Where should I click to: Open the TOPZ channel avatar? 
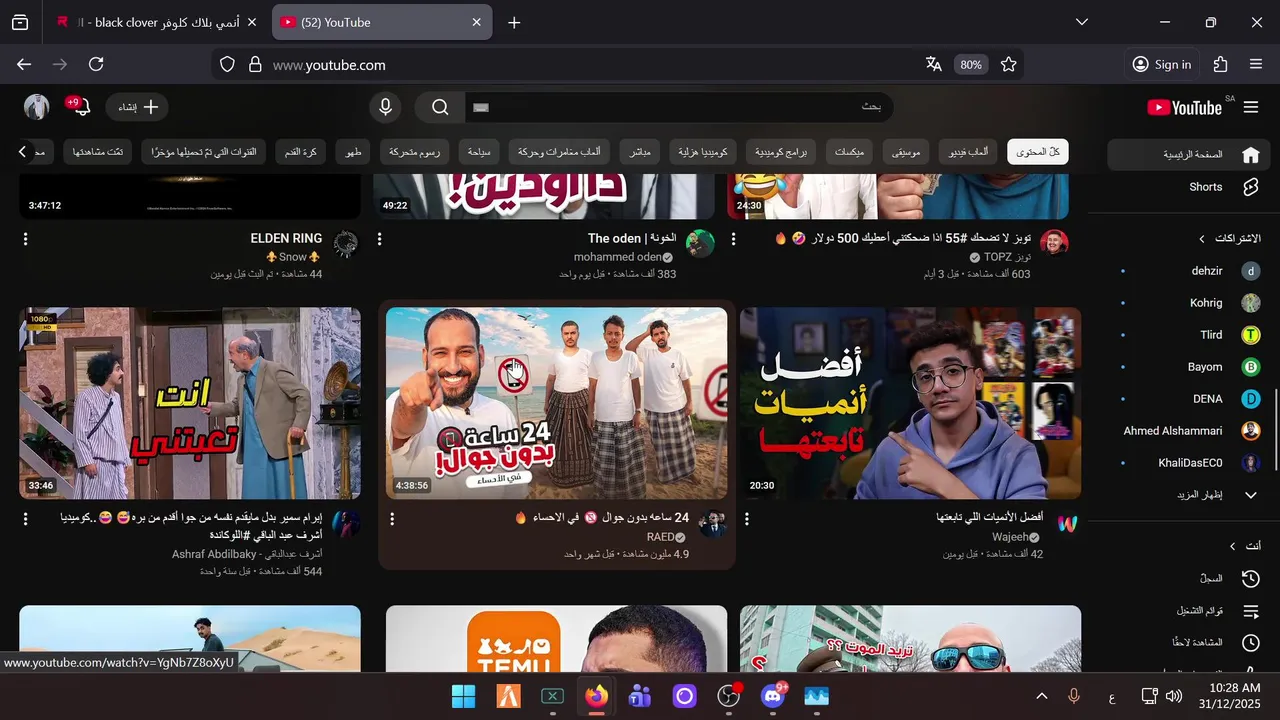(x=1054, y=243)
